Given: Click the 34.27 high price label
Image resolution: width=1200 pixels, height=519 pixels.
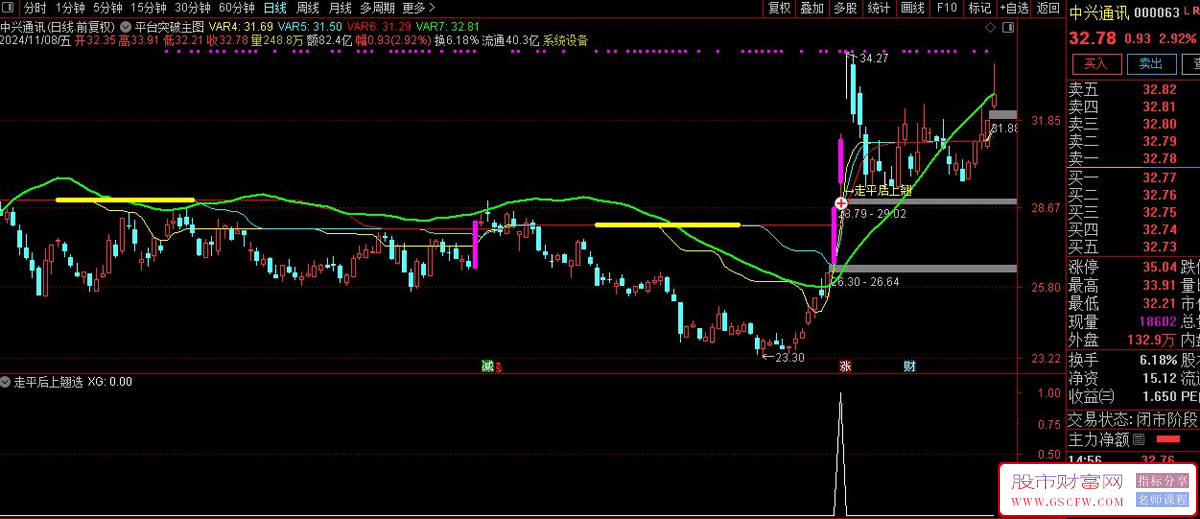Looking at the screenshot, I should 873,59.
